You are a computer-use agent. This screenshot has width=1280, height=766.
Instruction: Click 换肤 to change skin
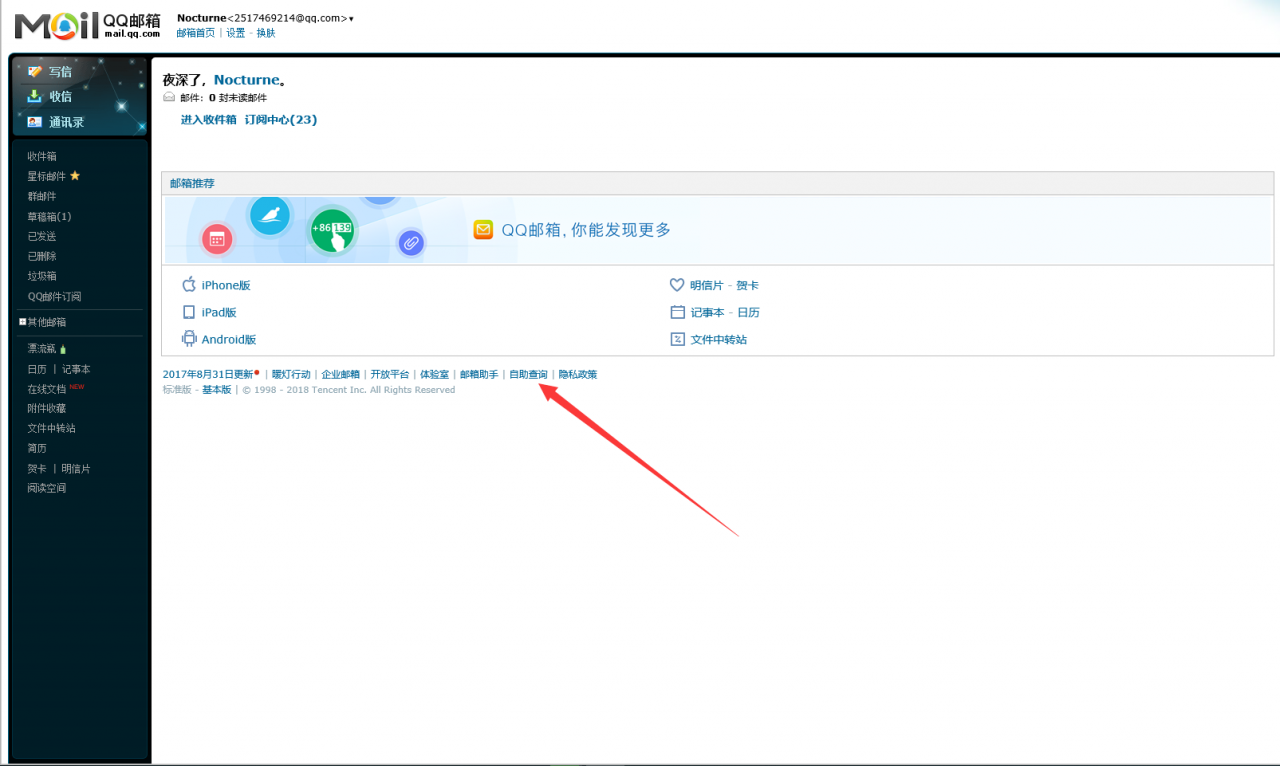[266, 33]
